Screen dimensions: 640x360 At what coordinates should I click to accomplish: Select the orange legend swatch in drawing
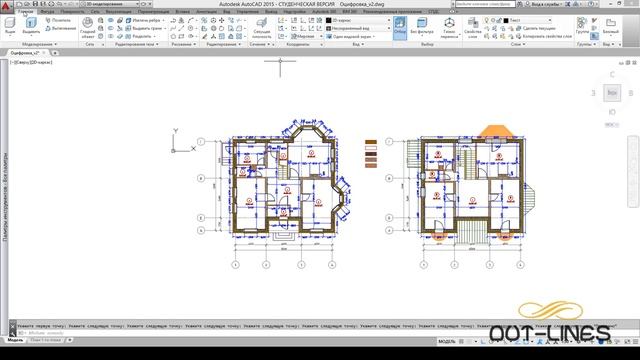pyautogui.click(x=371, y=142)
